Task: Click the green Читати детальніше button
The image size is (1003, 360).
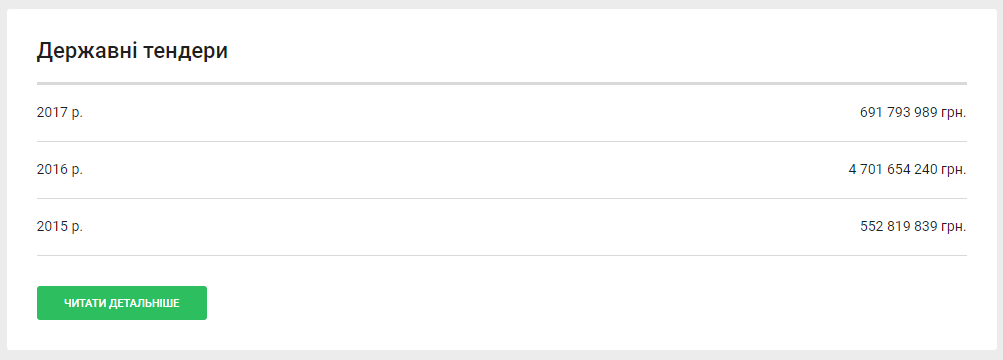Action: (x=122, y=303)
